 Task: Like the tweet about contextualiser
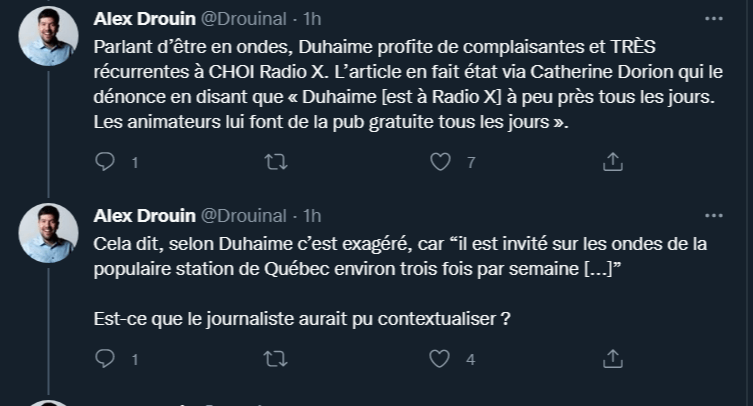point(440,358)
